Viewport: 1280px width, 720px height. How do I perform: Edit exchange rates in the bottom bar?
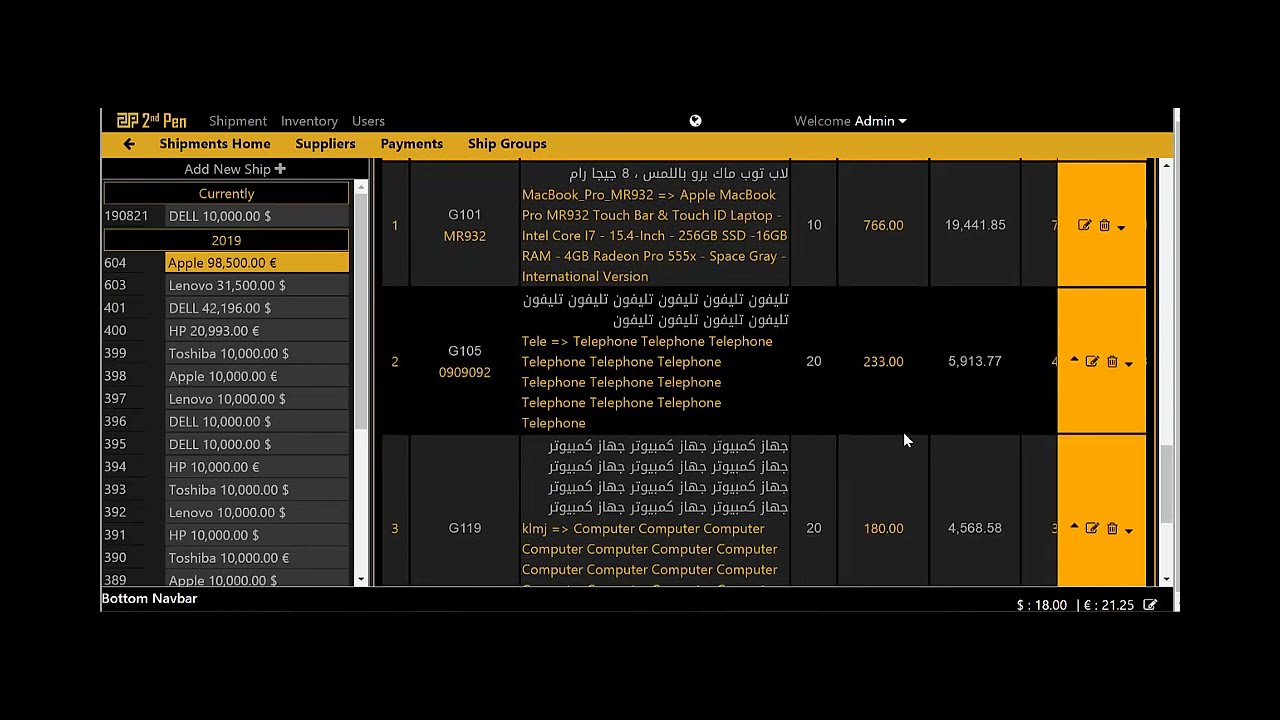(x=1150, y=605)
